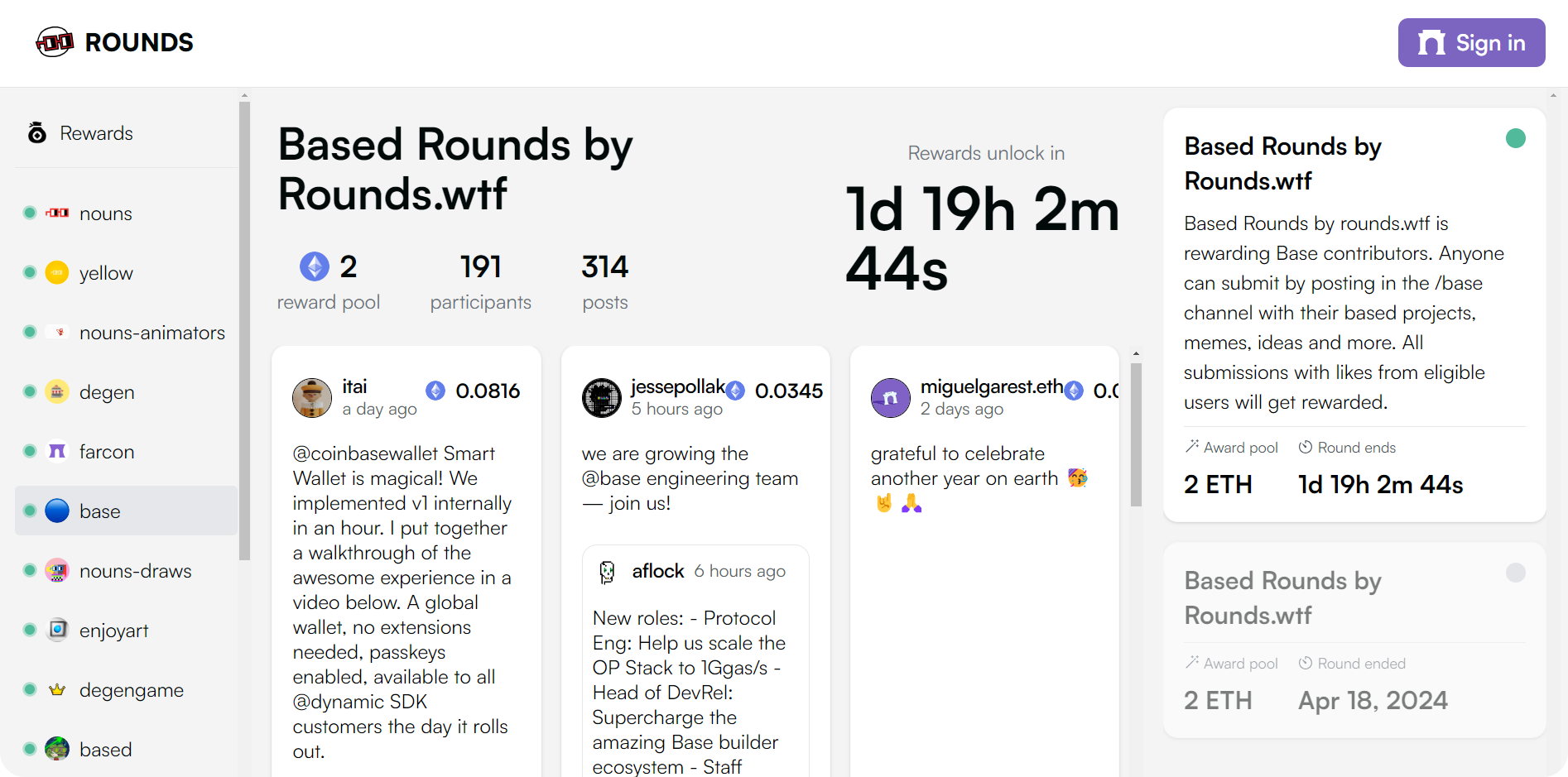The width and height of the screenshot is (1568, 777).
Task: Click the degengame crown icon
Action: (57, 690)
